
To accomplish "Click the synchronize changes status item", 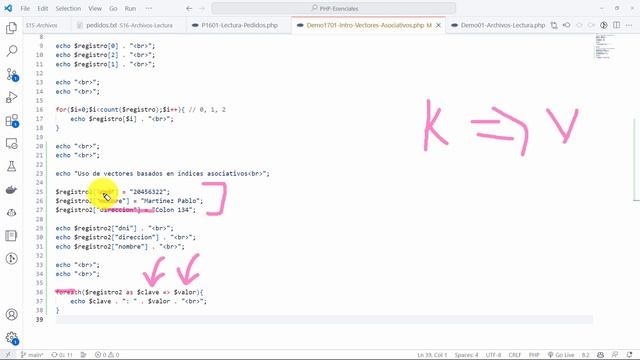I will coord(62,355).
